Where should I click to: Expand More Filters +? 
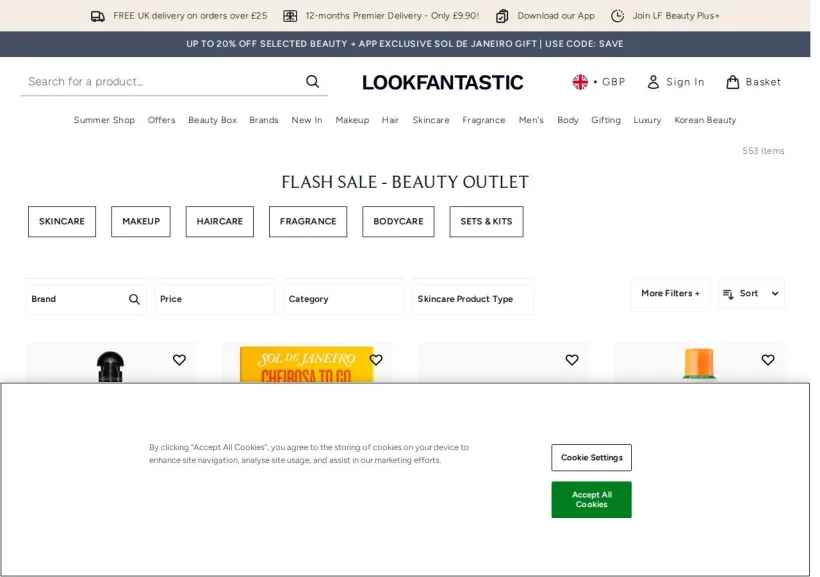(x=670, y=293)
